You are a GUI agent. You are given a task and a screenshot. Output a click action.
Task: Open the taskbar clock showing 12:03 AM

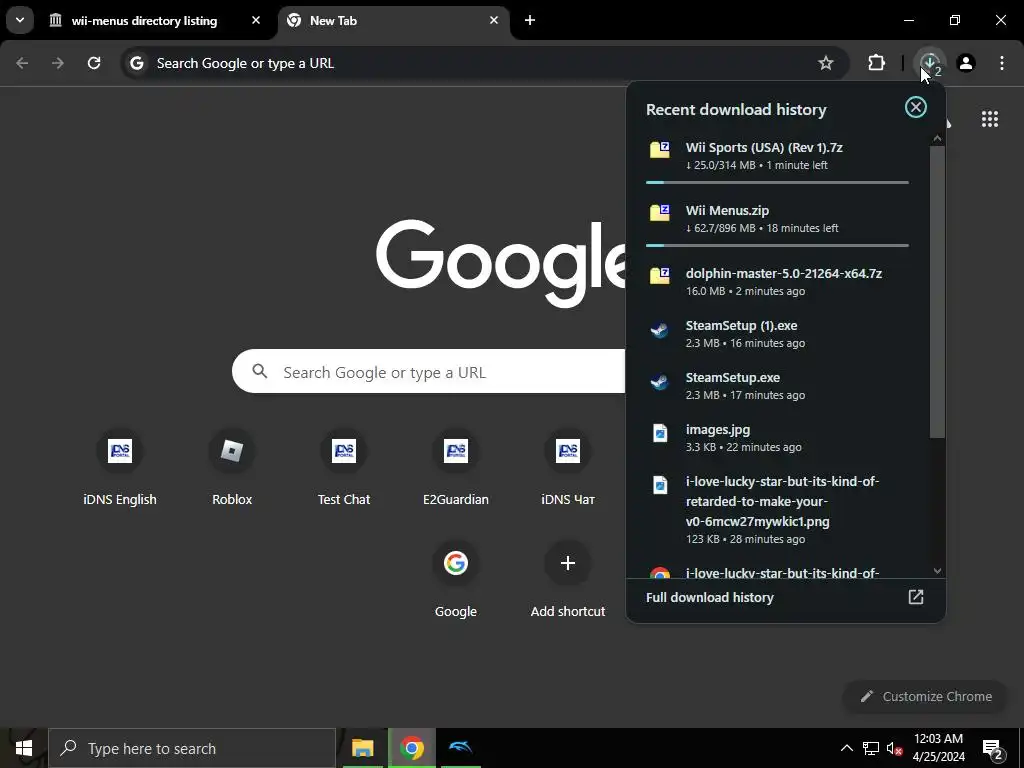point(938,748)
